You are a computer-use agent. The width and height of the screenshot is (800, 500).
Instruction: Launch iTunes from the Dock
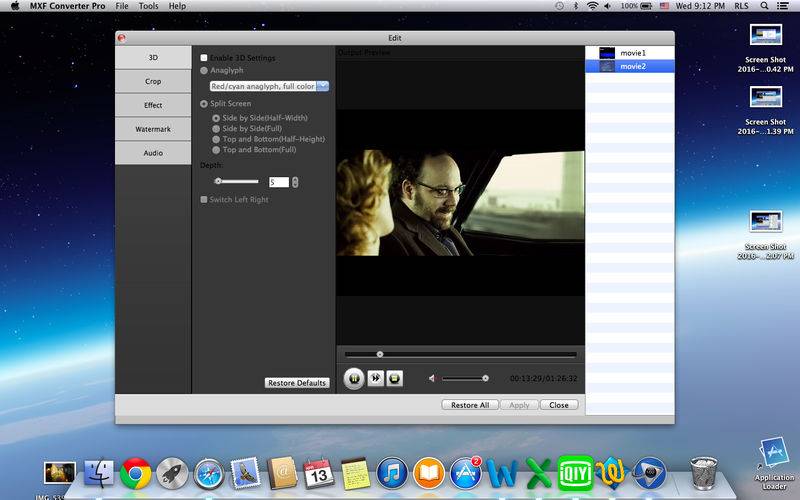click(392, 473)
